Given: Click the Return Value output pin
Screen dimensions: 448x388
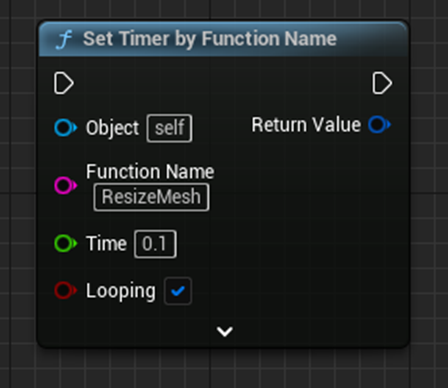Looking at the screenshot, I should pyautogui.click(x=379, y=125).
